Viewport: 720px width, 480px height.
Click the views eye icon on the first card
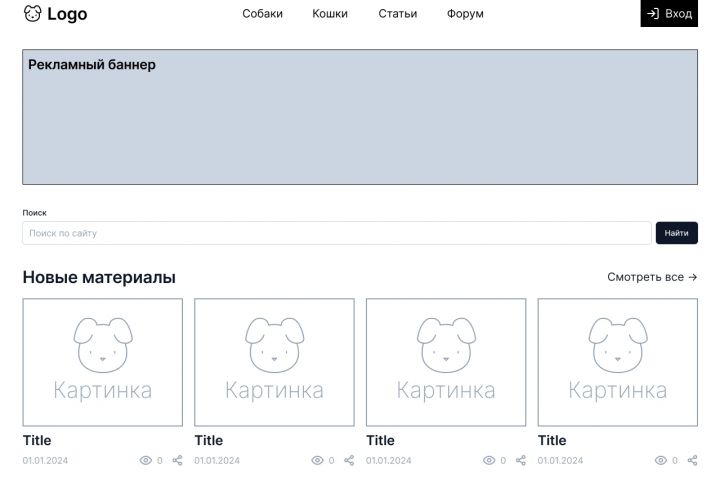(146, 460)
